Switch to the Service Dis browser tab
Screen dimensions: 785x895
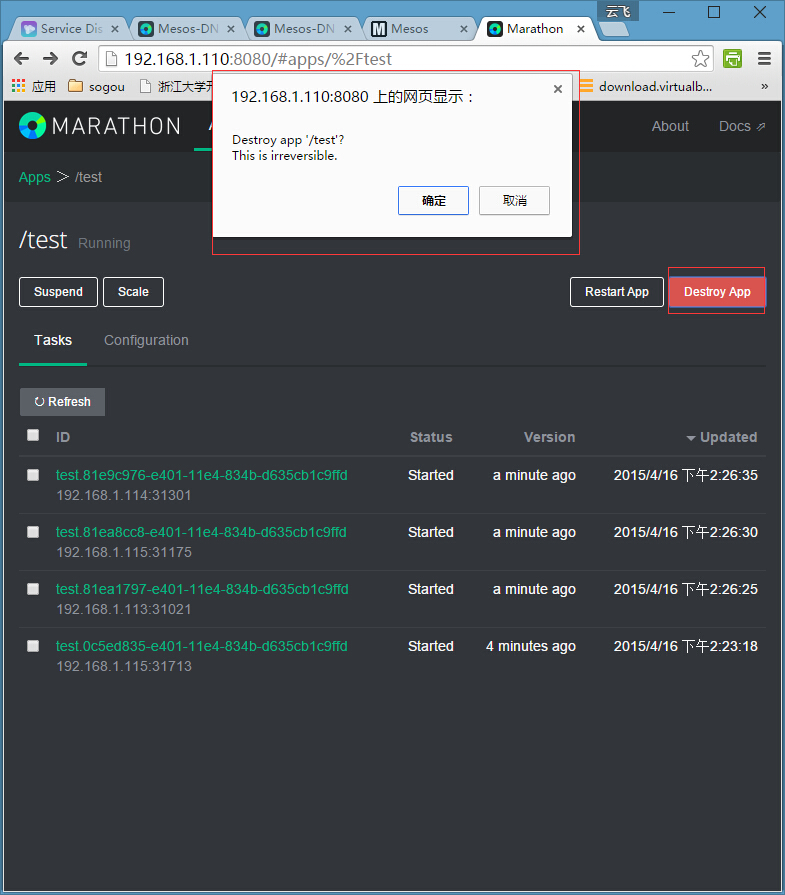tap(69, 29)
